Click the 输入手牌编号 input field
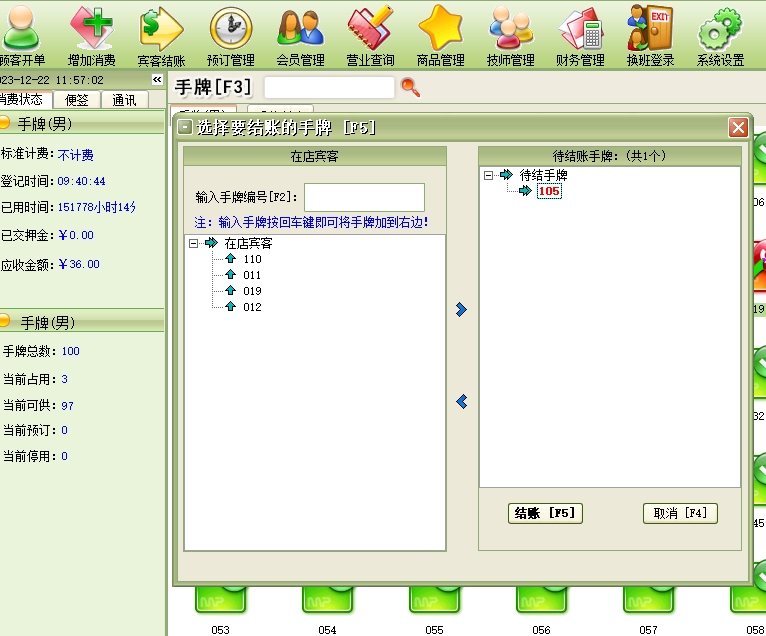 click(x=364, y=197)
